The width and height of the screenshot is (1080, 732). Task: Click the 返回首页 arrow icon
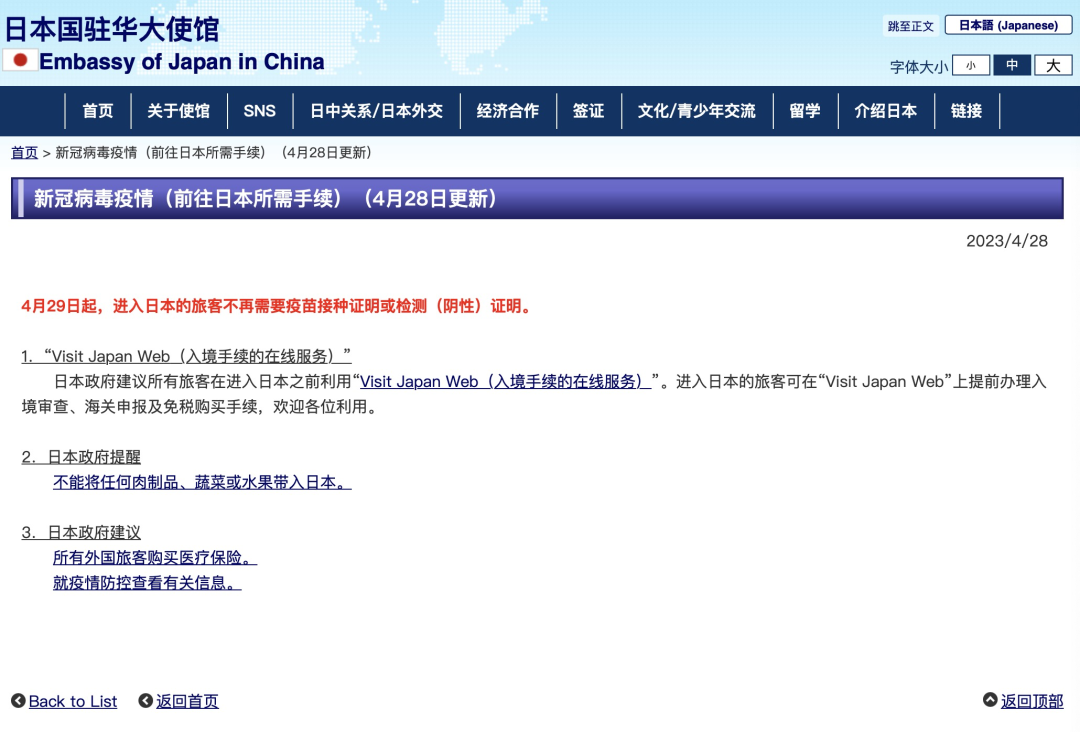coord(146,701)
